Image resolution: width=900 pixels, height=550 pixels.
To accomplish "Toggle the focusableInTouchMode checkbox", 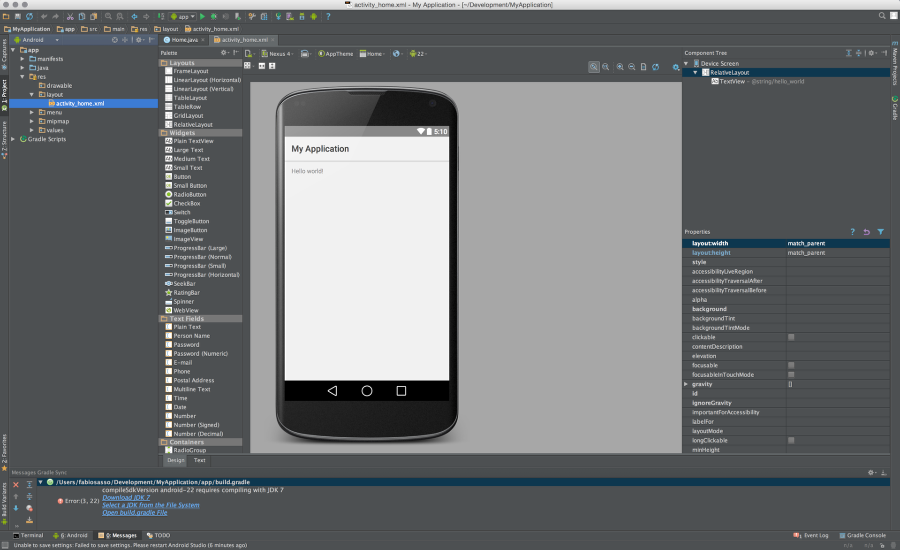I will 791,374.
